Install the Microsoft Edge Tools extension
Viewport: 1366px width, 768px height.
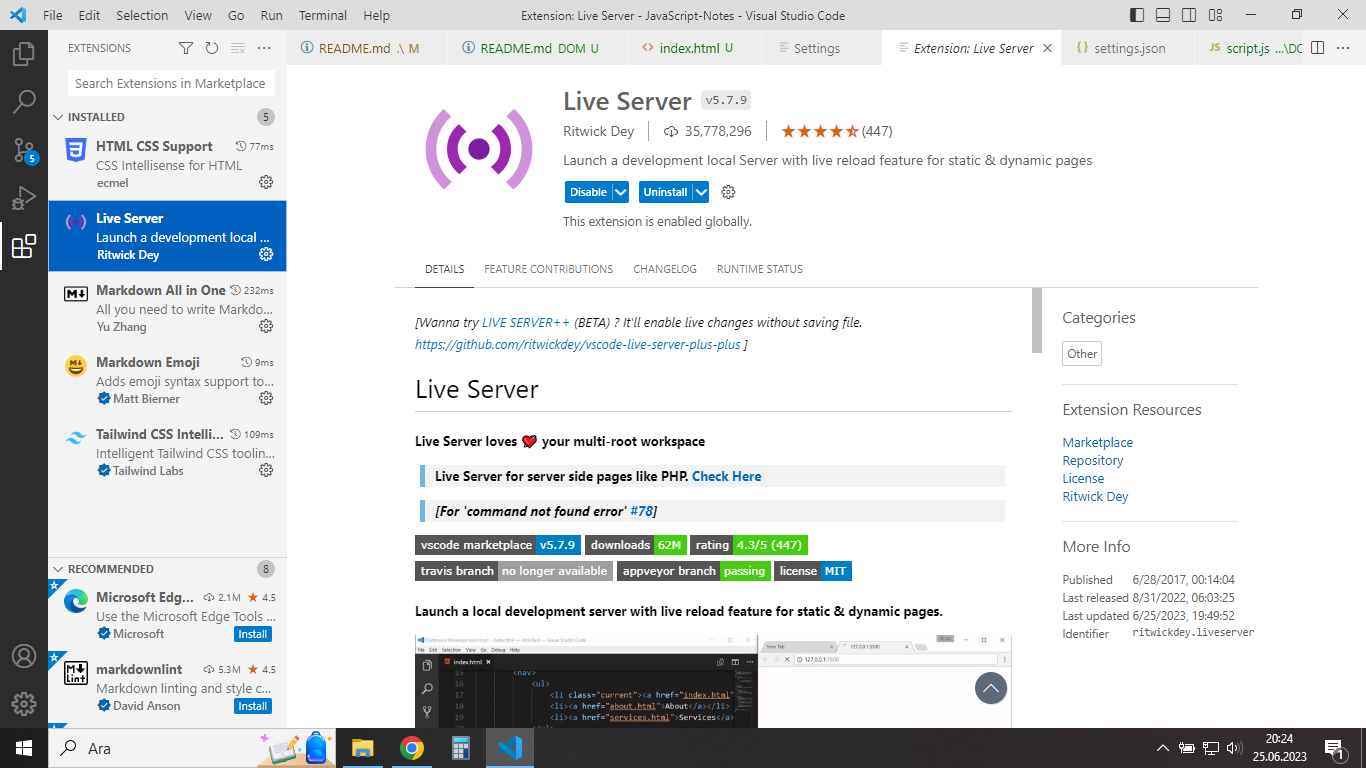(253, 634)
